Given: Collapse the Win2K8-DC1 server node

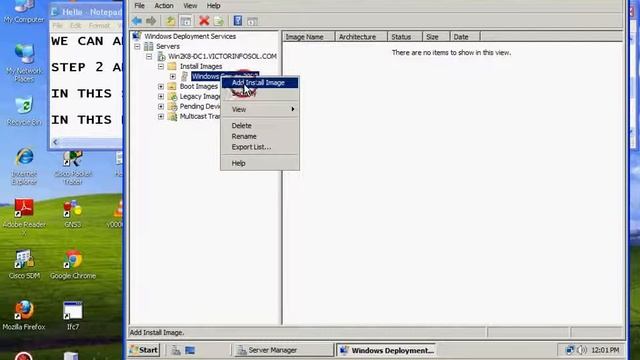Looking at the screenshot, I should pyautogui.click(x=149, y=56).
